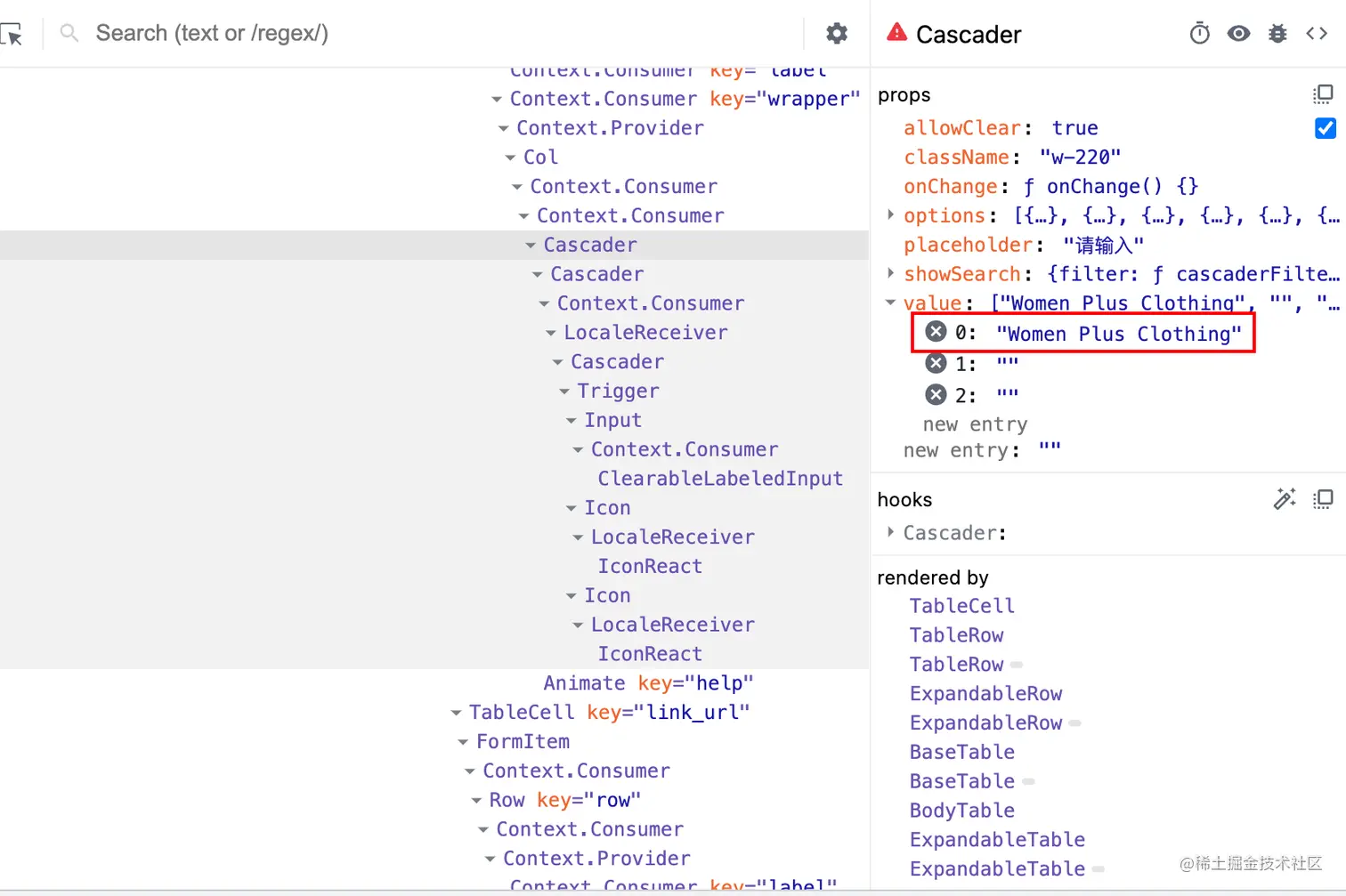Image resolution: width=1346 pixels, height=896 pixels.
Task: Copy hooks to clipboard icon
Action: 1323,499
